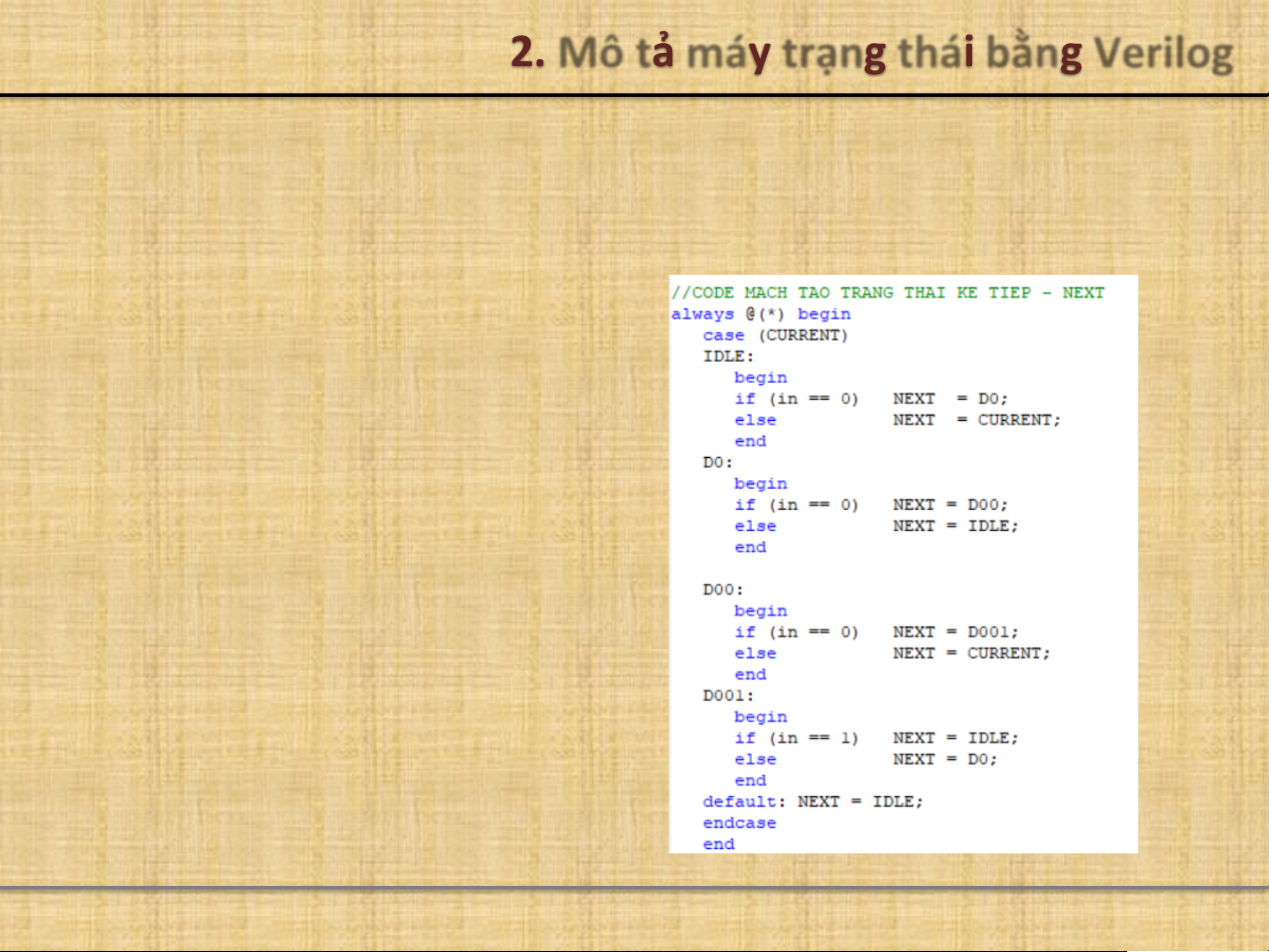Viewport: 1269px width, 952px height.
Task: Click the green comment line above the code
Action: [x=887, y=292]
